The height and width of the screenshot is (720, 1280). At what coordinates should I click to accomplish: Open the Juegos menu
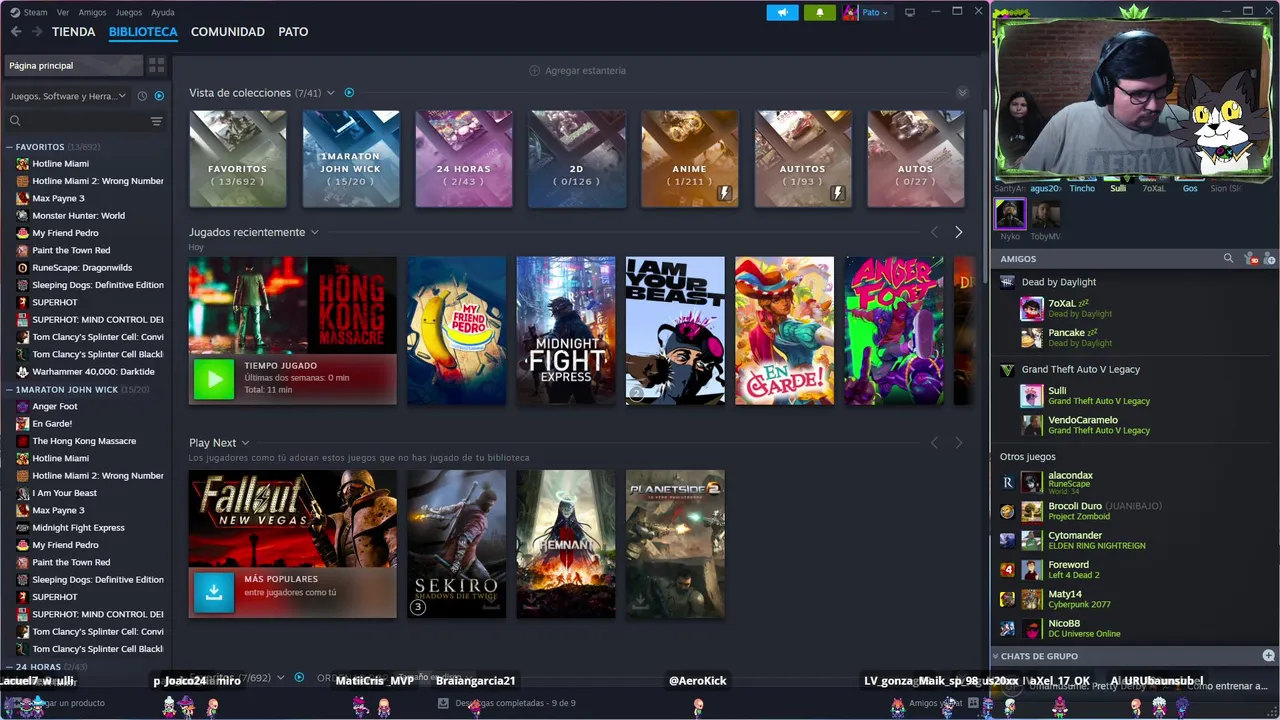tap(129, 12)
